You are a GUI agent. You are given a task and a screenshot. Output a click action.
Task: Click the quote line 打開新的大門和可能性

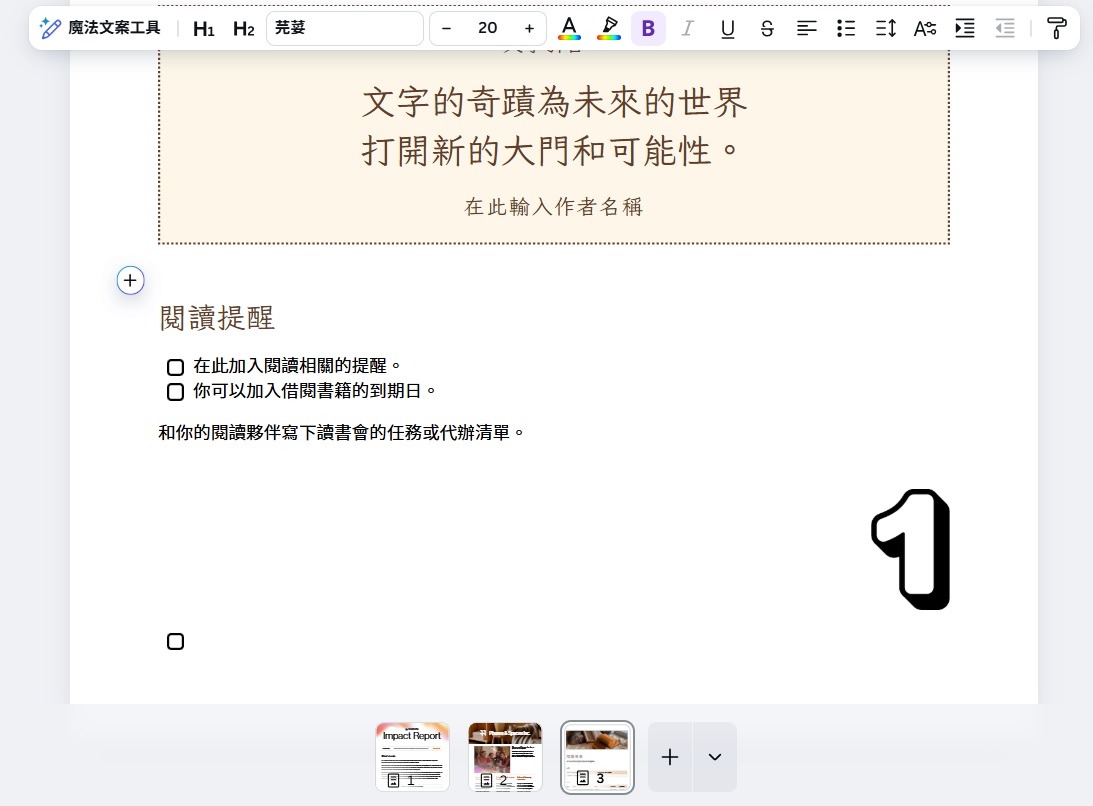pyautogui.click(x=549, y=151)
